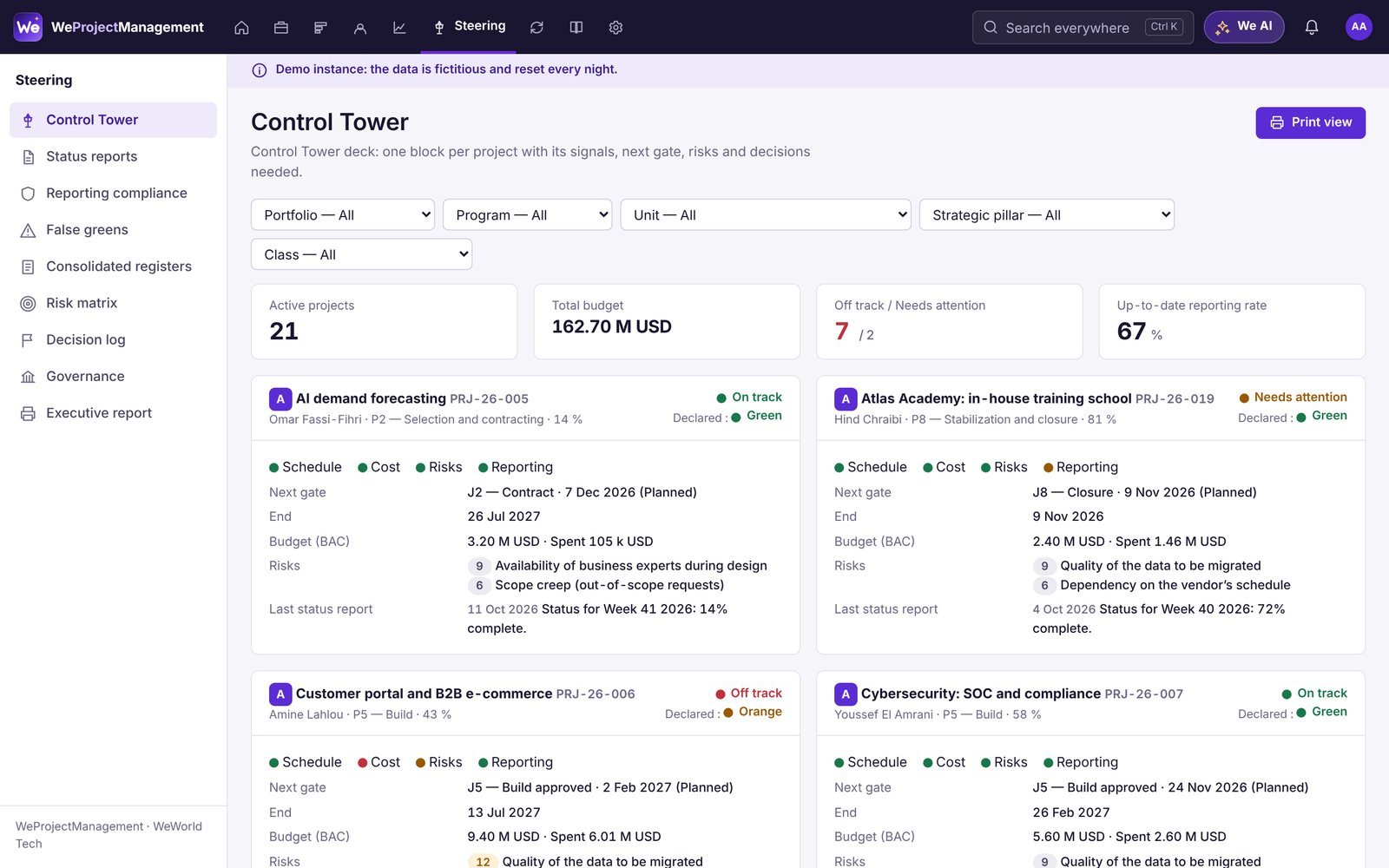
Task: Click the Needs attention status on Atlas Academy
Action: click(x=1293, y=397)
